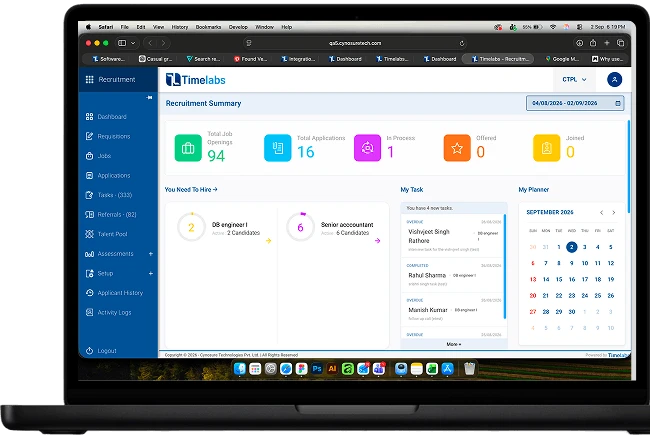Toggle the sidebar pin icon

pos(149,97)
